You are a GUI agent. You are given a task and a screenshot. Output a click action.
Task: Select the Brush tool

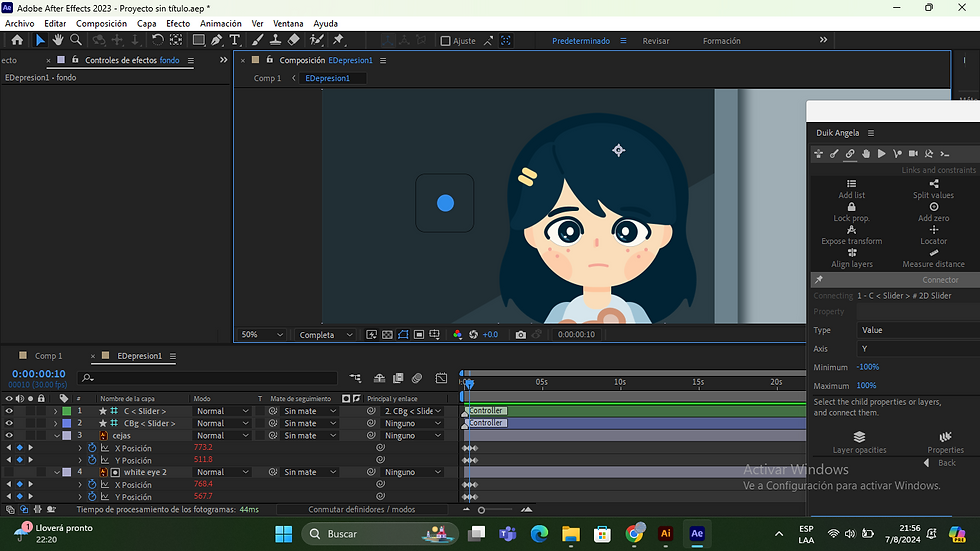pos(257,40)
